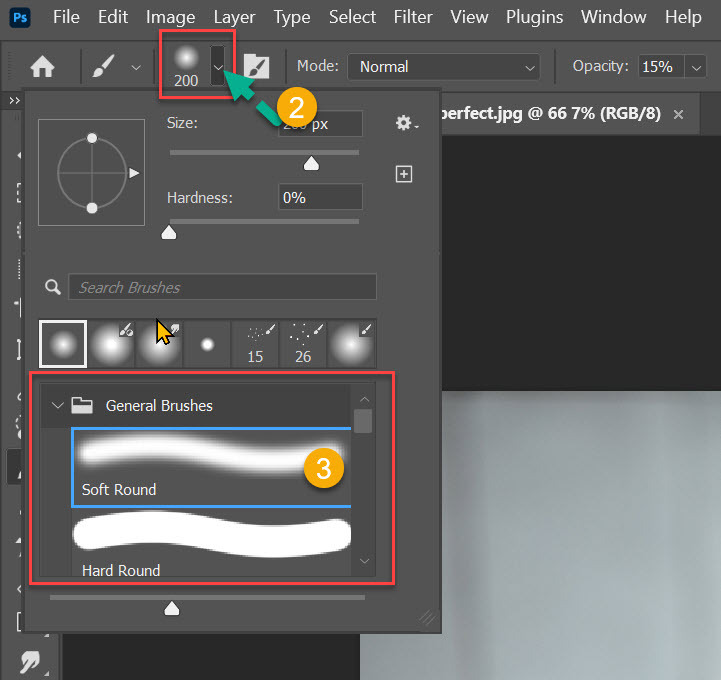Click the Hardness 0% field
The image size is (721, 680).
[x=320, y=198]
